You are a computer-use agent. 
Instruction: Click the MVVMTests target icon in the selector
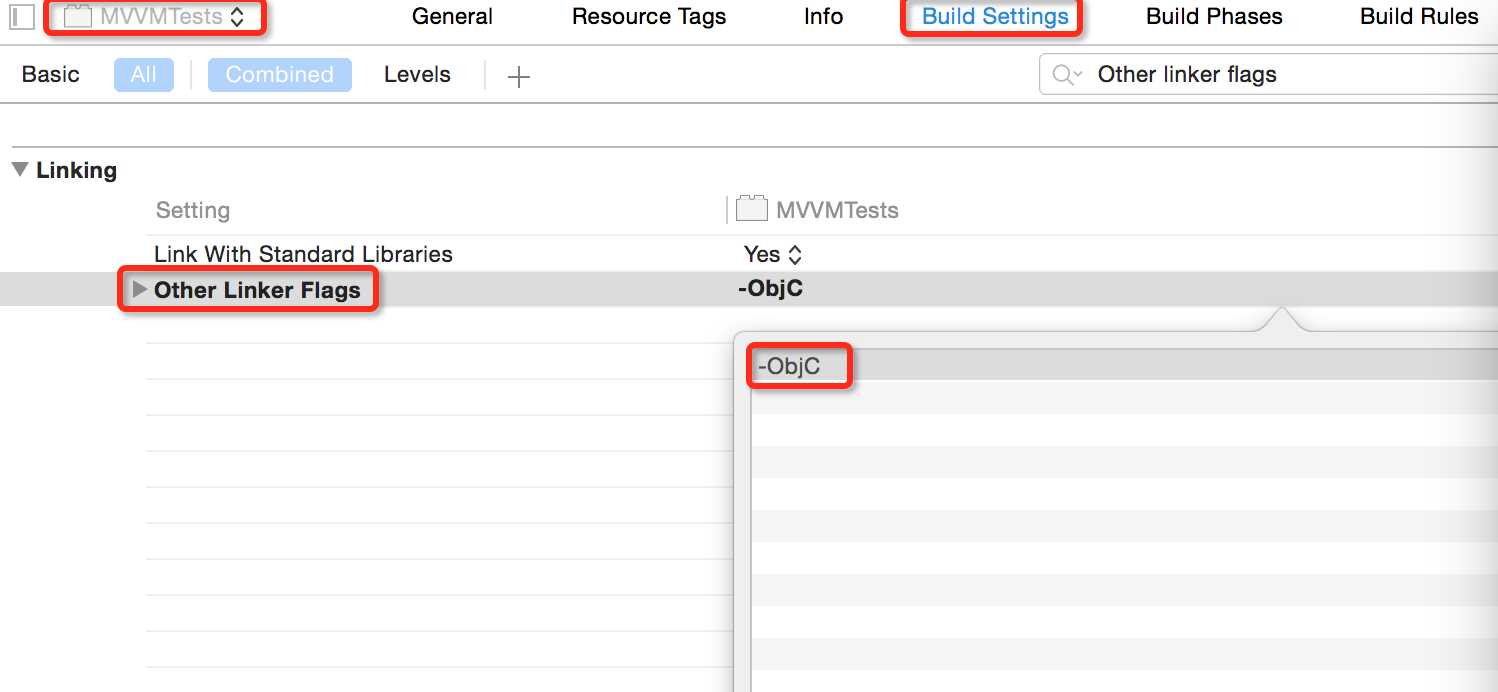pyautogui.click(x=78, y=17)
